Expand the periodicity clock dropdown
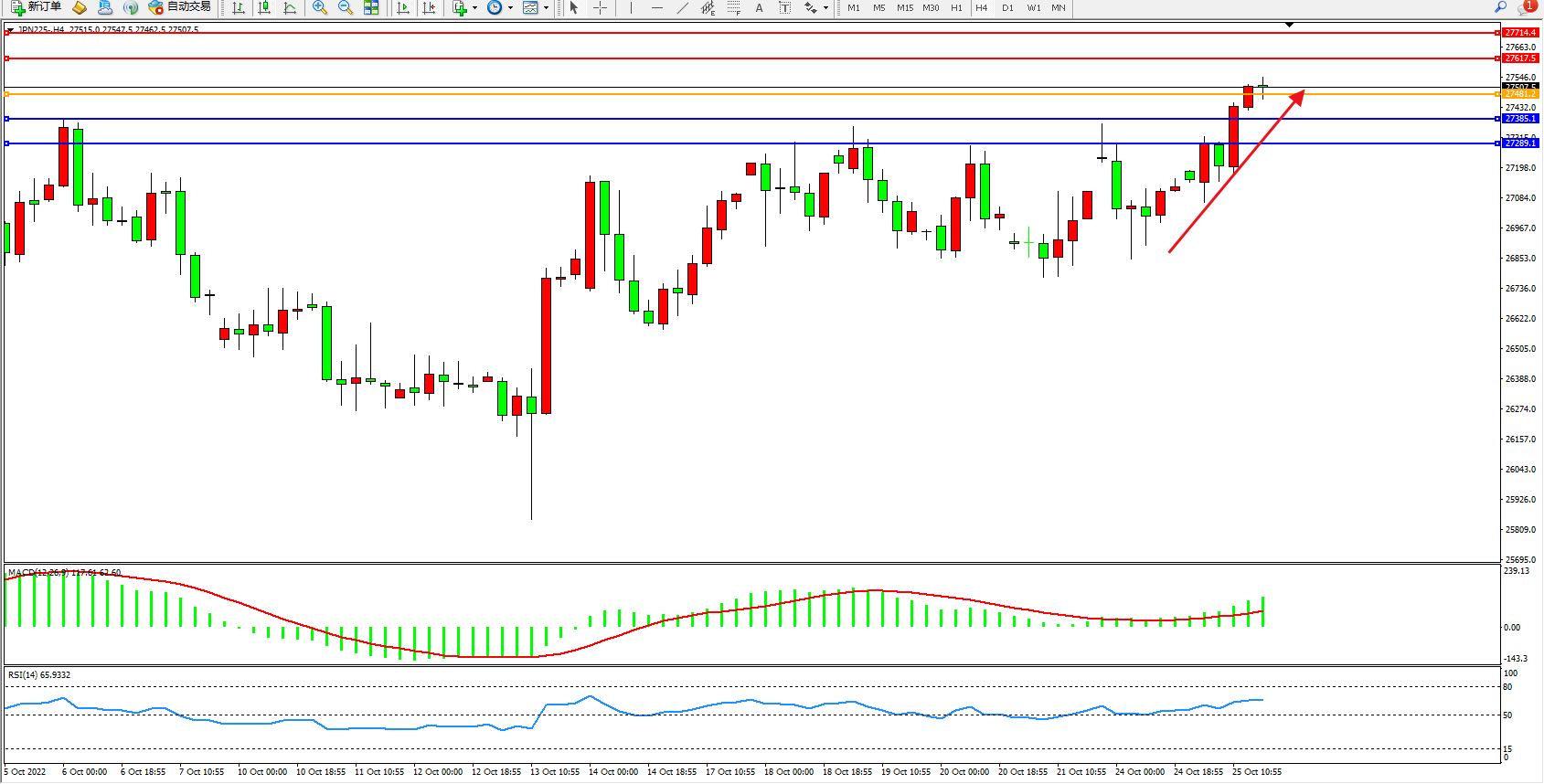The image size is (1544, 784). click(x=510, y=7)
